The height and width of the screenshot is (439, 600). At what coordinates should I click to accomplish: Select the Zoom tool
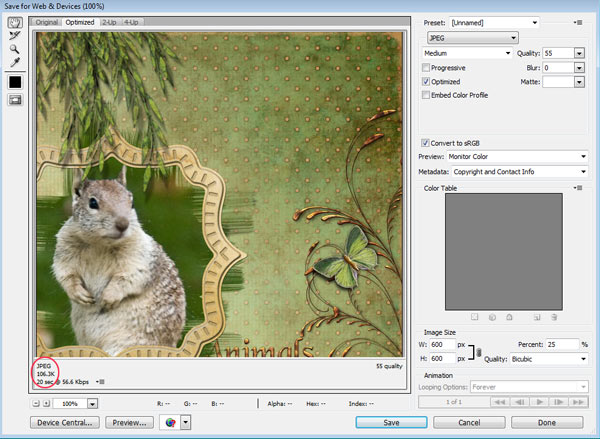click(x=15, y=48)
